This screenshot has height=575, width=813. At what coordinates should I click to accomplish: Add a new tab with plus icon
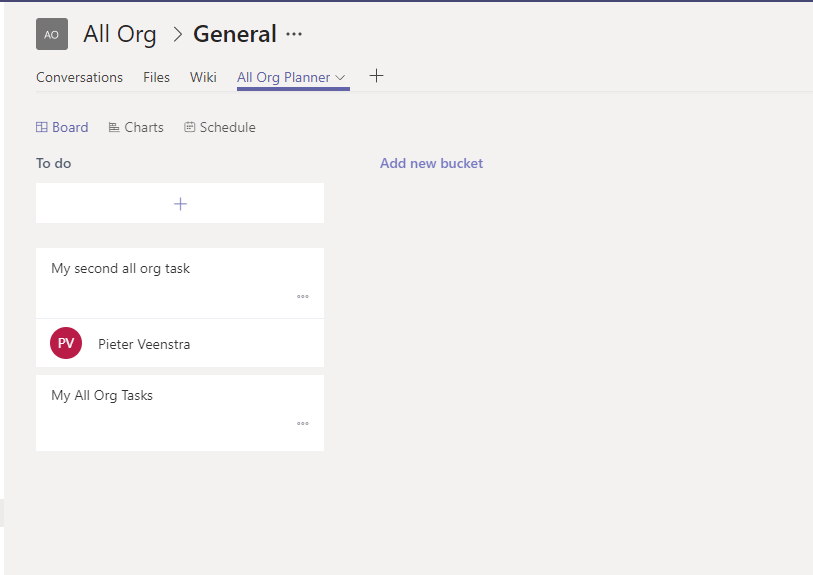click(376, 76)
